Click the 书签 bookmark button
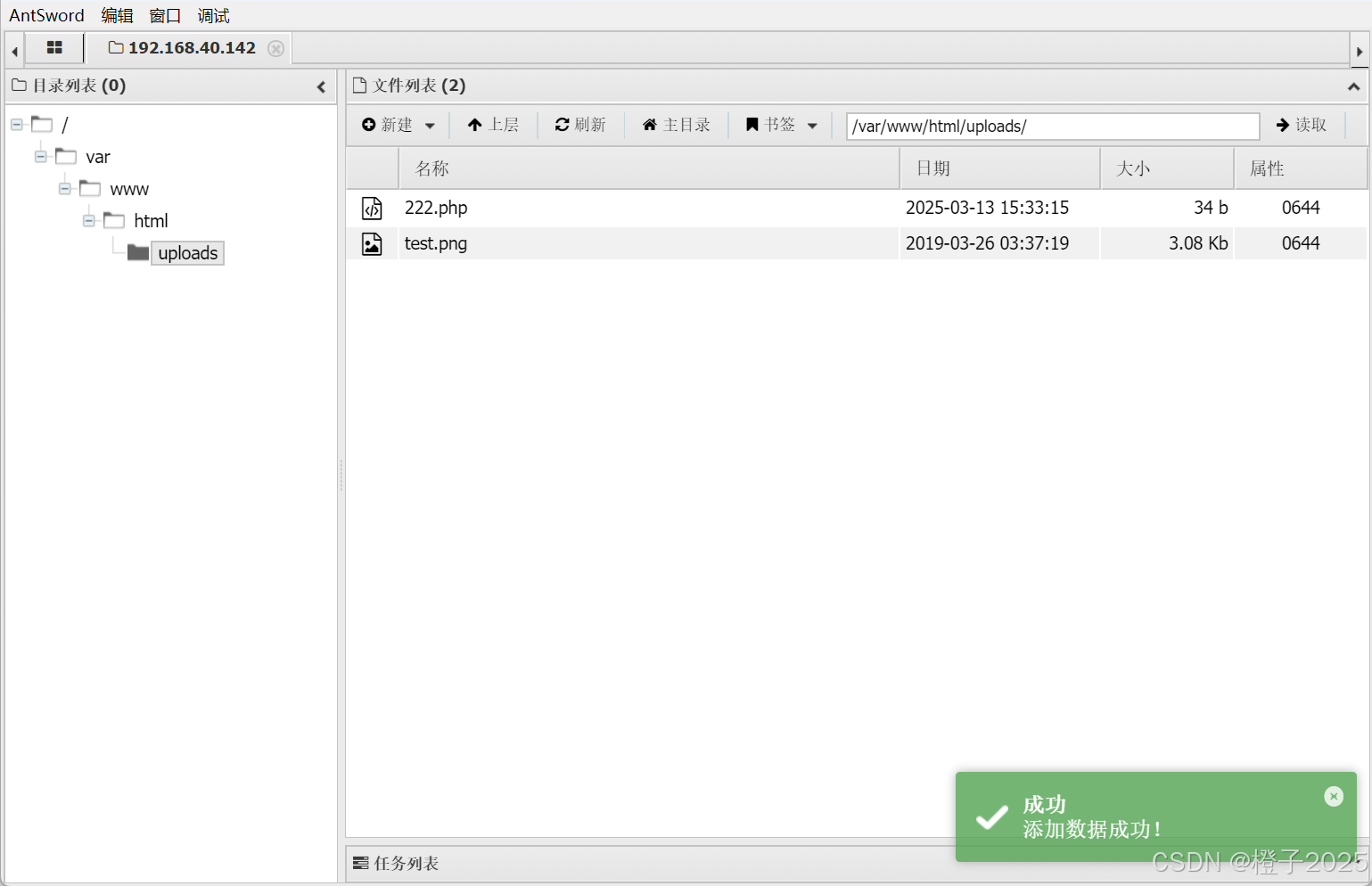This screenshot has height=886, width=1372. (770, 125)
